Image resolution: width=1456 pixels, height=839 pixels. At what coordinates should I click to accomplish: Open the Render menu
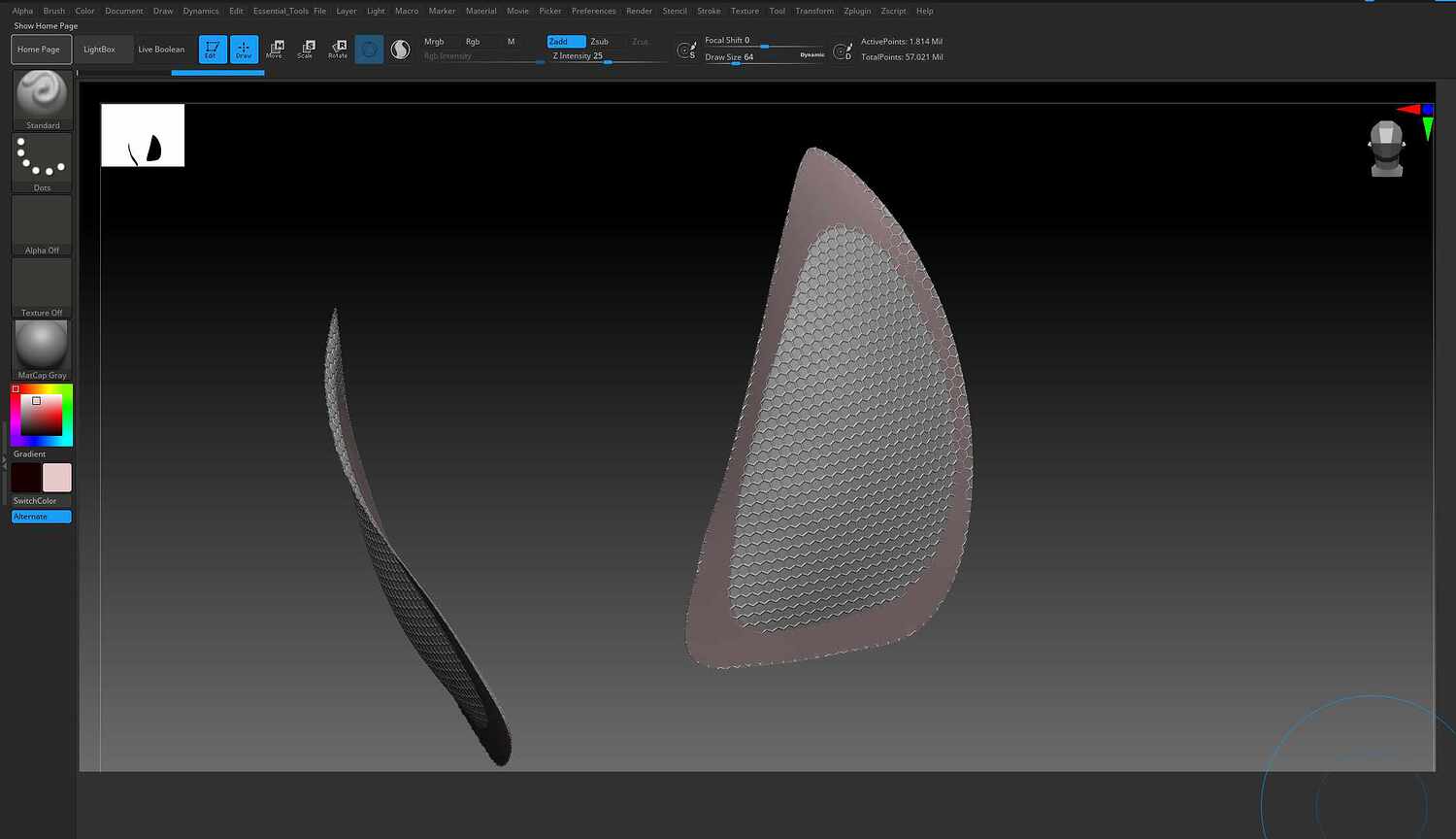[x=639, y=11]
